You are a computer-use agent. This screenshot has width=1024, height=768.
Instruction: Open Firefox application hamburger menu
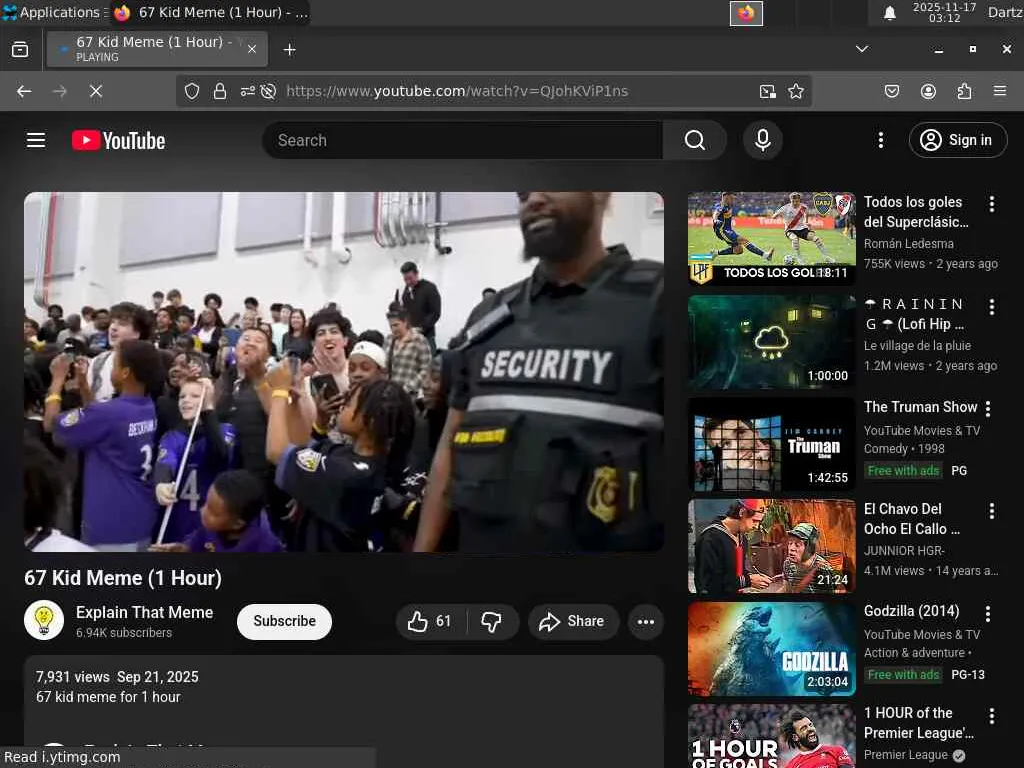tap(1000, 91)
